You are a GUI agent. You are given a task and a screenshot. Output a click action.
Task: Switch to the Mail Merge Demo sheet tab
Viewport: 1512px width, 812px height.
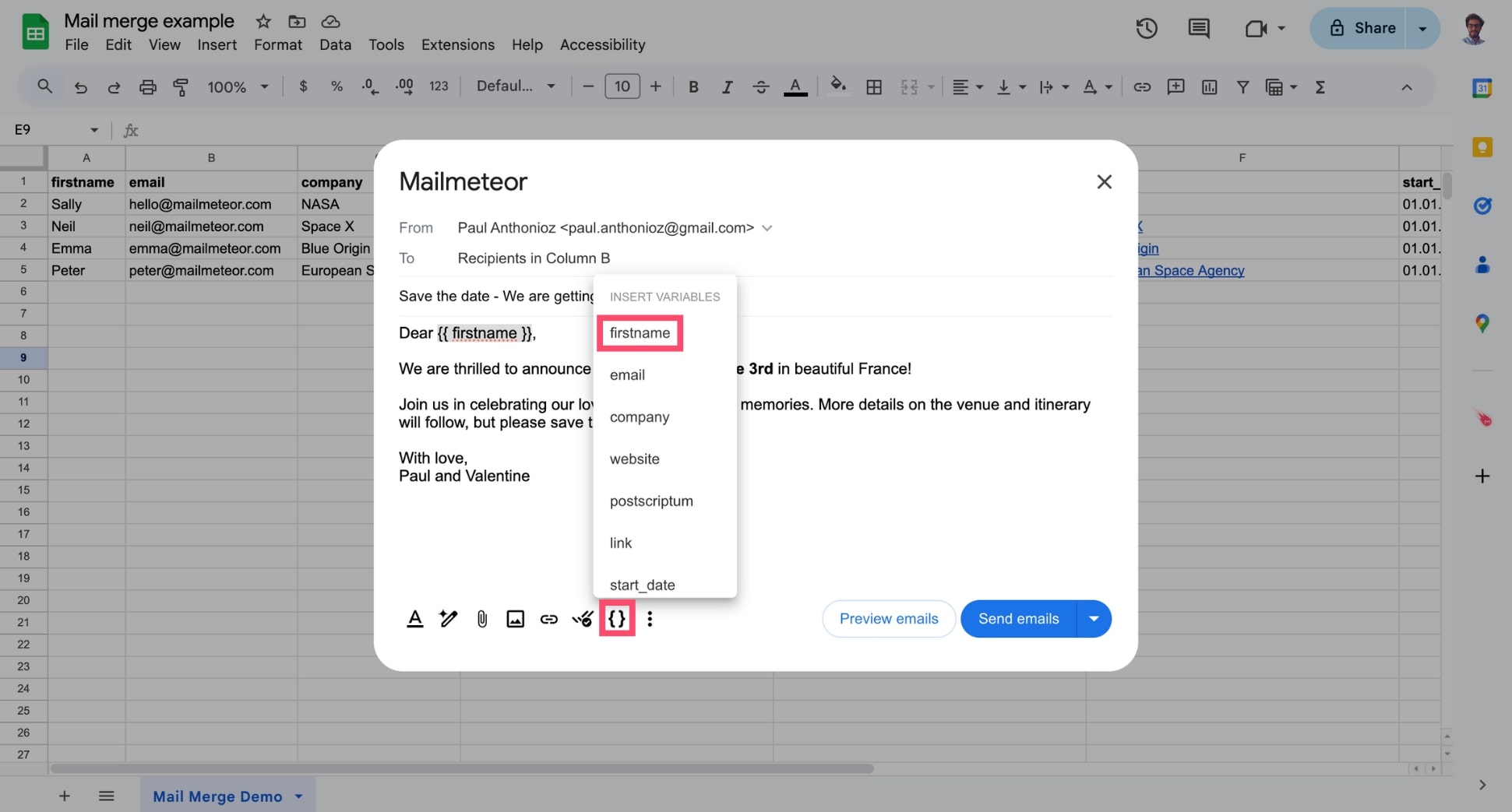[217, 796]
